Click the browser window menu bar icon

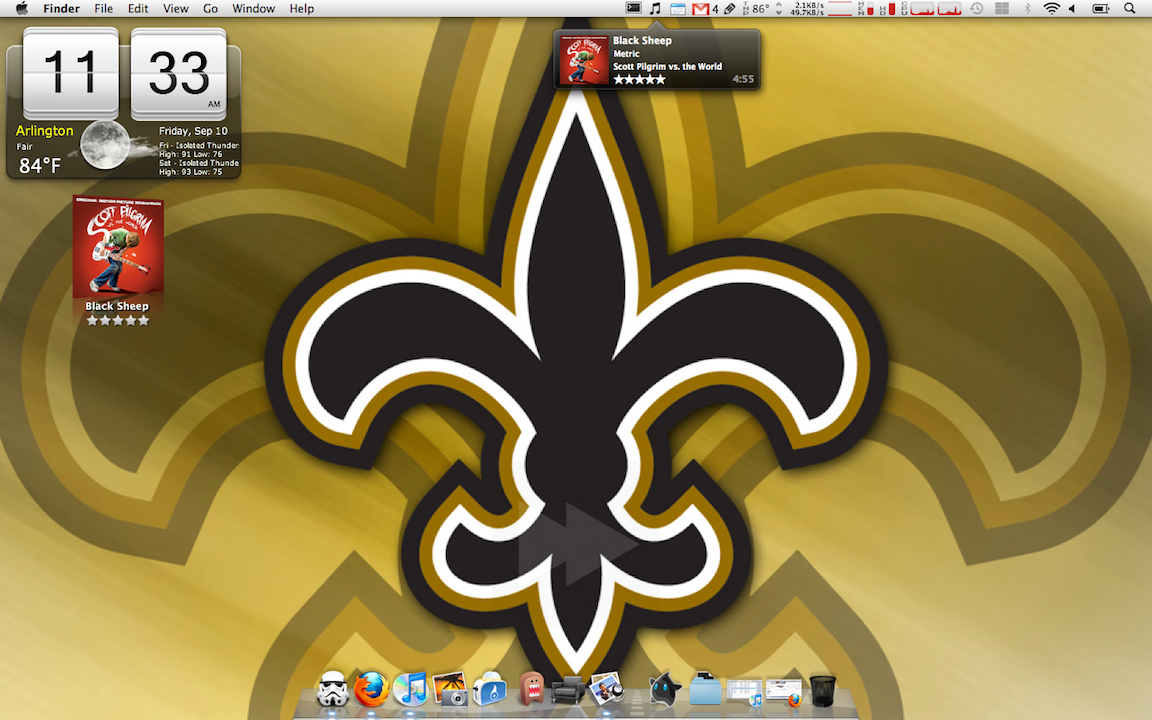tap(677, 9)
